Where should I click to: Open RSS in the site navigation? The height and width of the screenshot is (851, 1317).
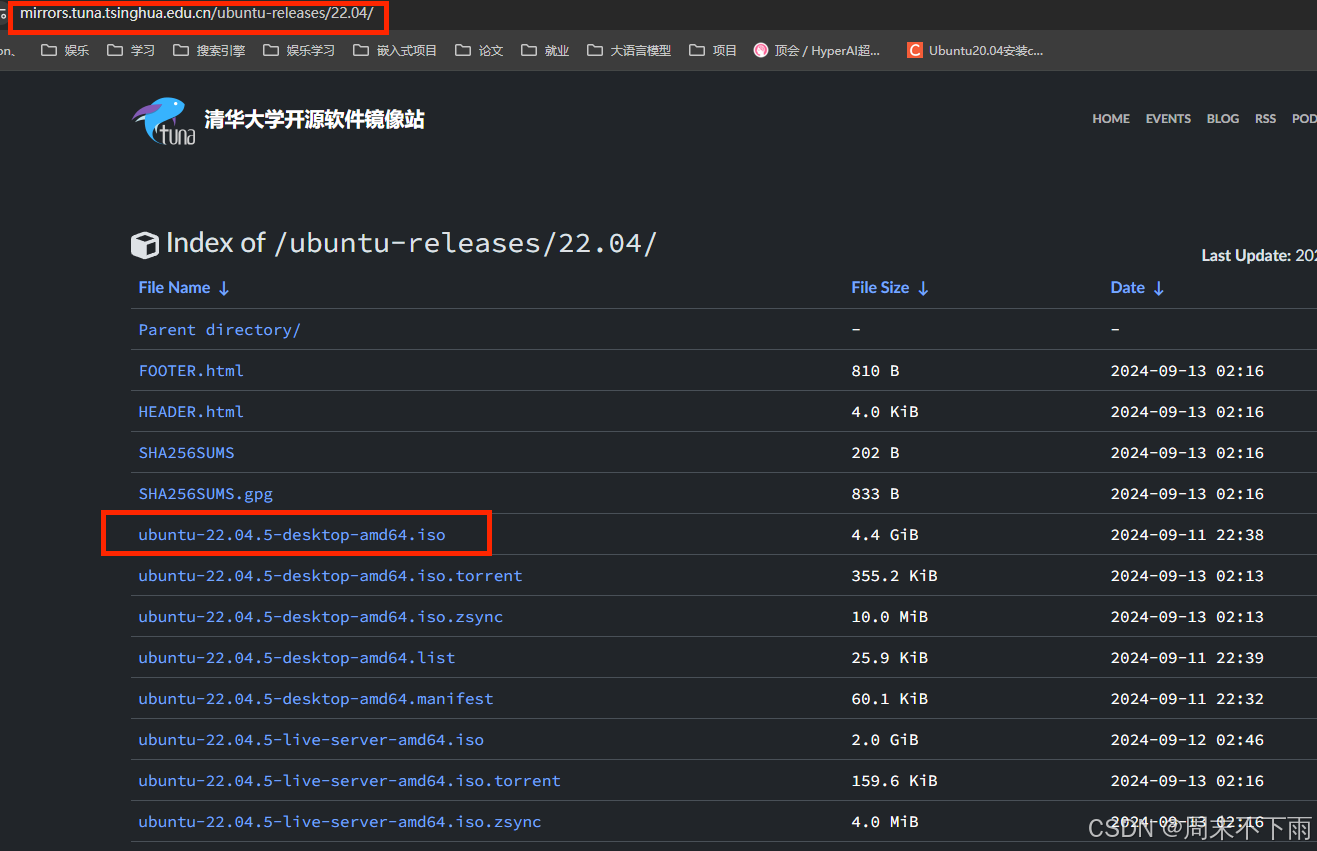pyautogui.click(x=1266, y=118)
